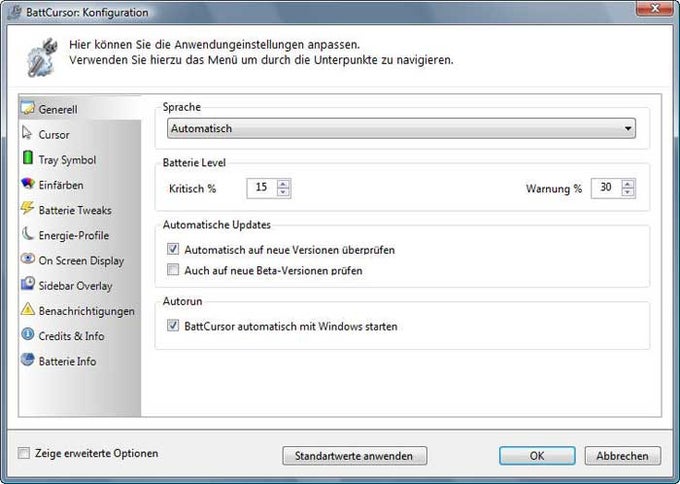
Task: Toggle BattCursor automatisch mit Windows starten
Action: pos(173,325)
